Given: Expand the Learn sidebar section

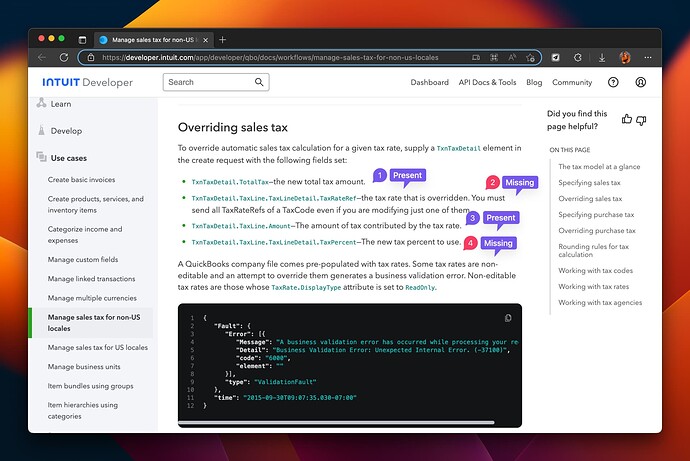Looking at the screenshot, I should [x=61, y=104].
